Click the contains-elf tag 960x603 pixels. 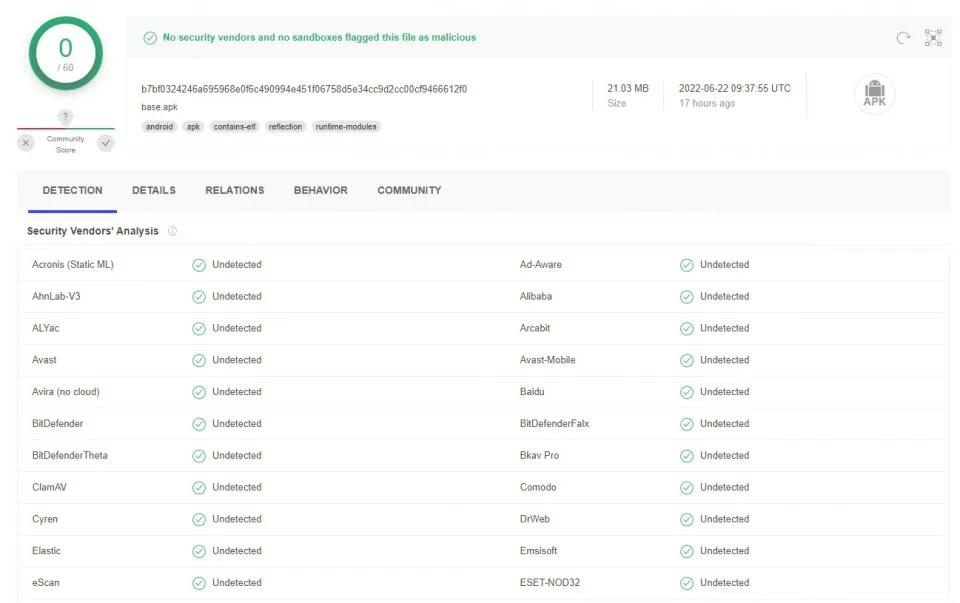234,127
